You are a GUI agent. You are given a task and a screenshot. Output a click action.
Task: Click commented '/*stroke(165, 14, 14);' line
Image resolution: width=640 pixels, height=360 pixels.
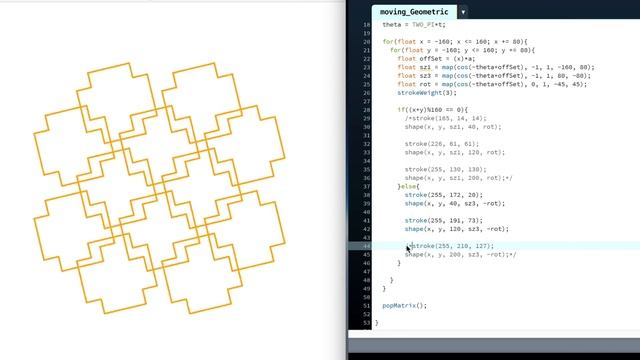click(x=446, y=118)
